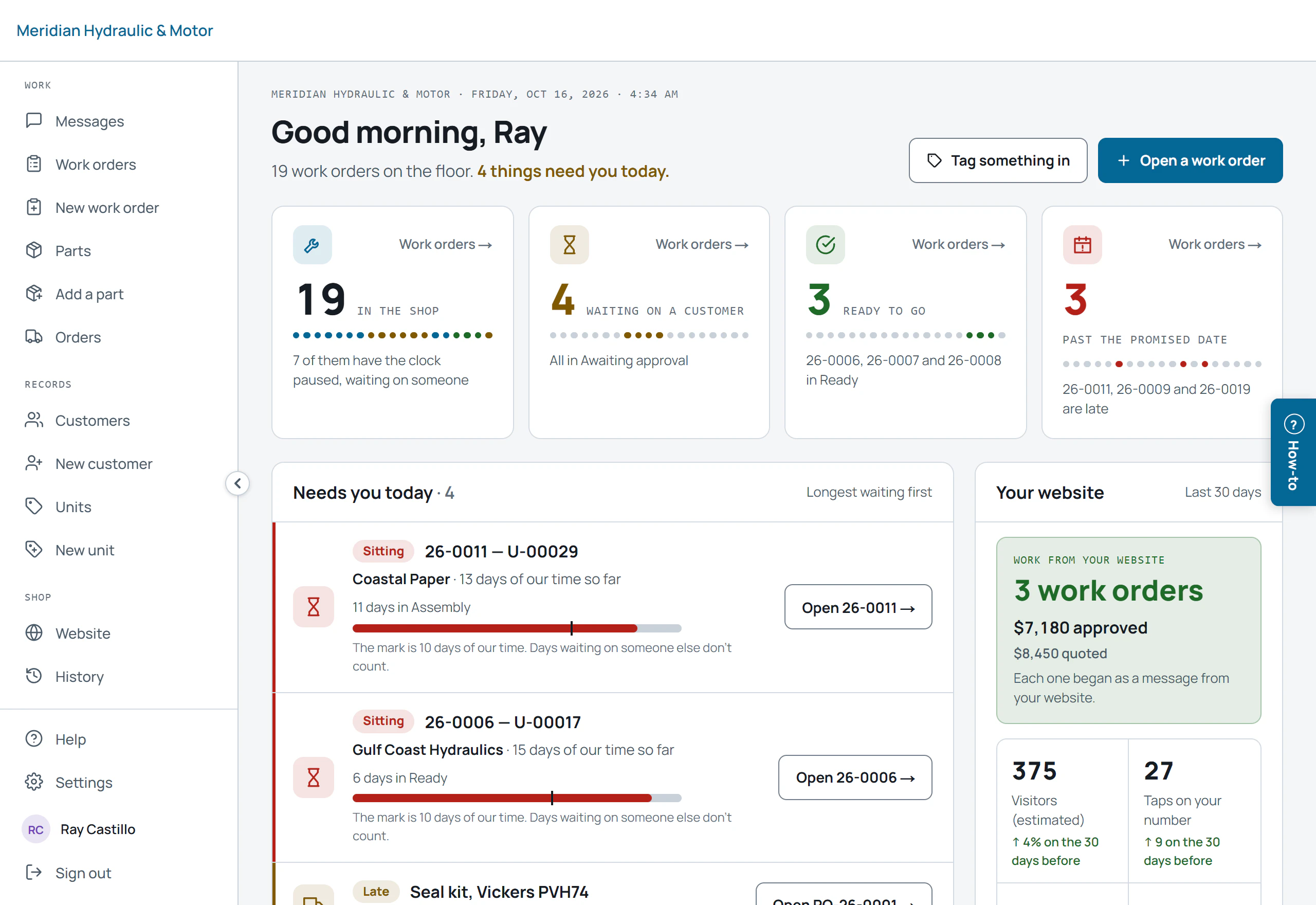
Task: Click the Units tag icon
Action: point(34,506)
